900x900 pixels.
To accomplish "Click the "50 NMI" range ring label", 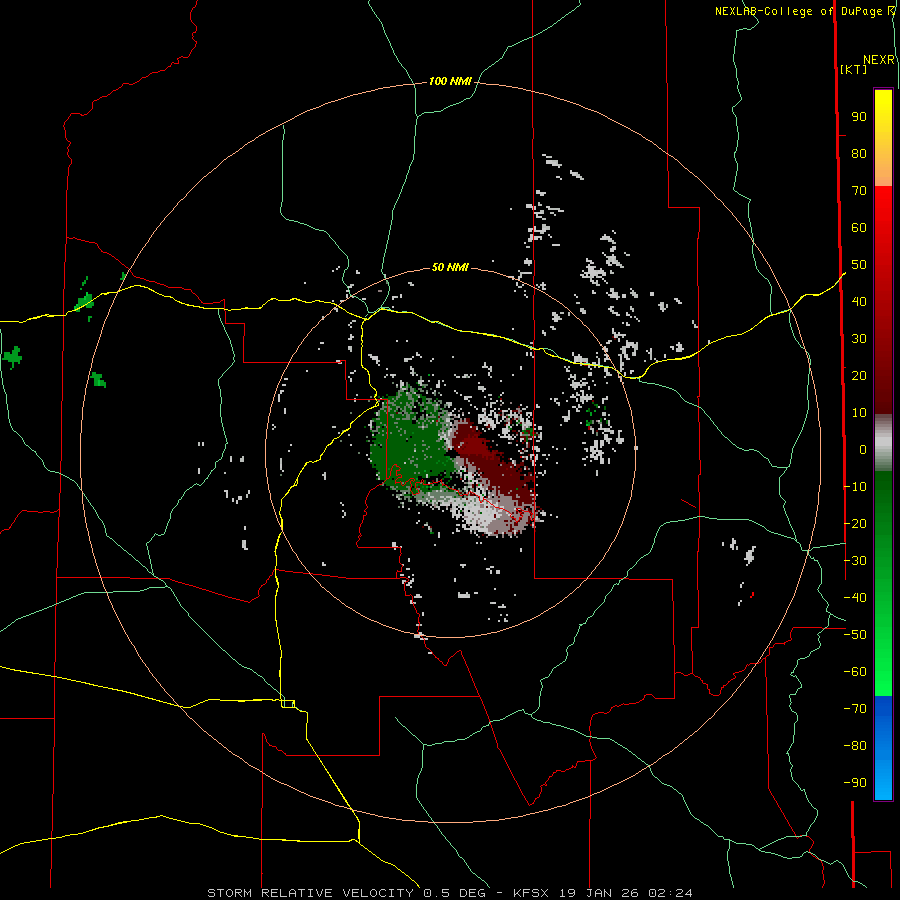I will point(450,267).
